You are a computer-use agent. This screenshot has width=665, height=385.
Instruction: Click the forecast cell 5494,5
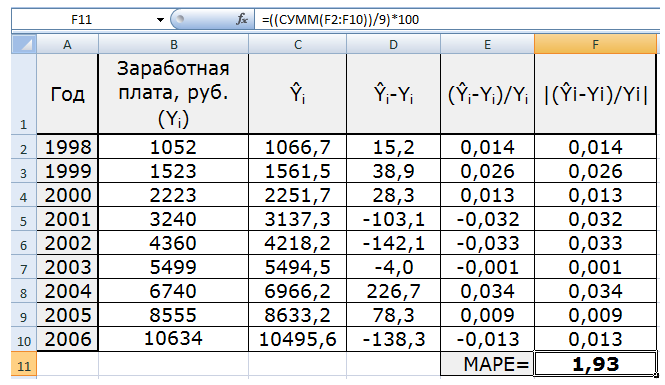coord(298,267)
